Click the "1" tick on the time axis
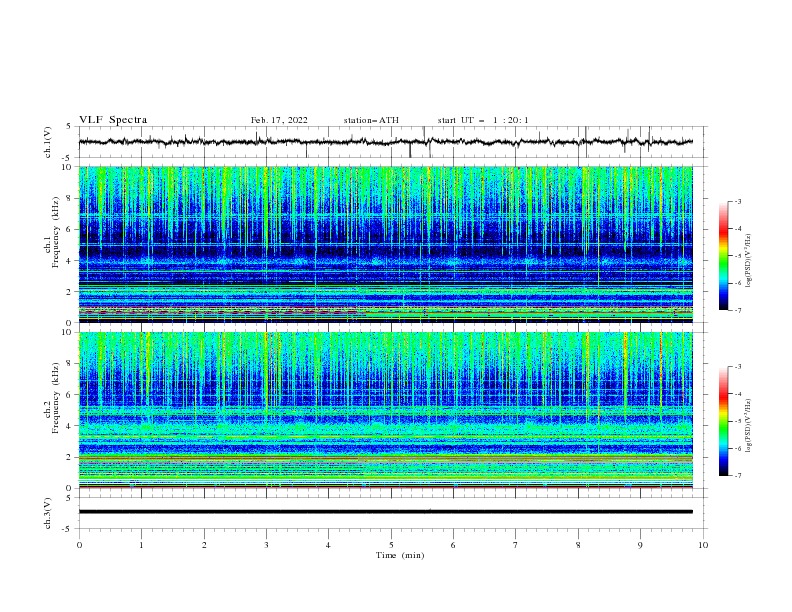 click(x=141, y=545)
